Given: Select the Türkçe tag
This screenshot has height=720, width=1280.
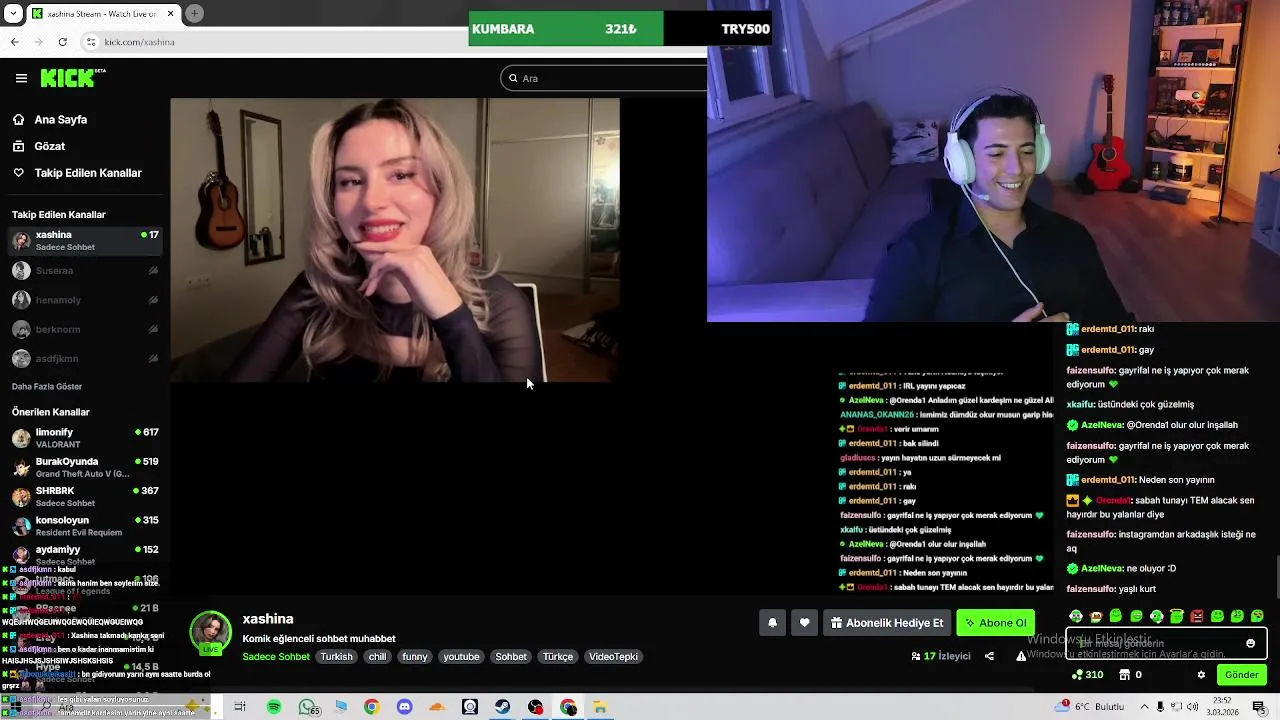Looking at the screenshot, I should tap(558, 657).
